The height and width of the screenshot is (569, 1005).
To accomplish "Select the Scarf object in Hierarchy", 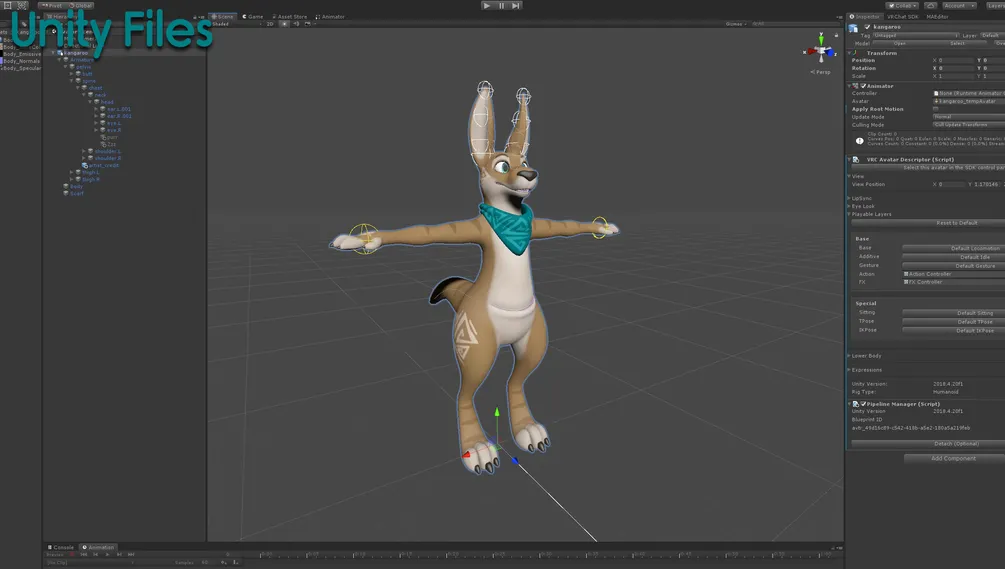I will click(76, 193).
